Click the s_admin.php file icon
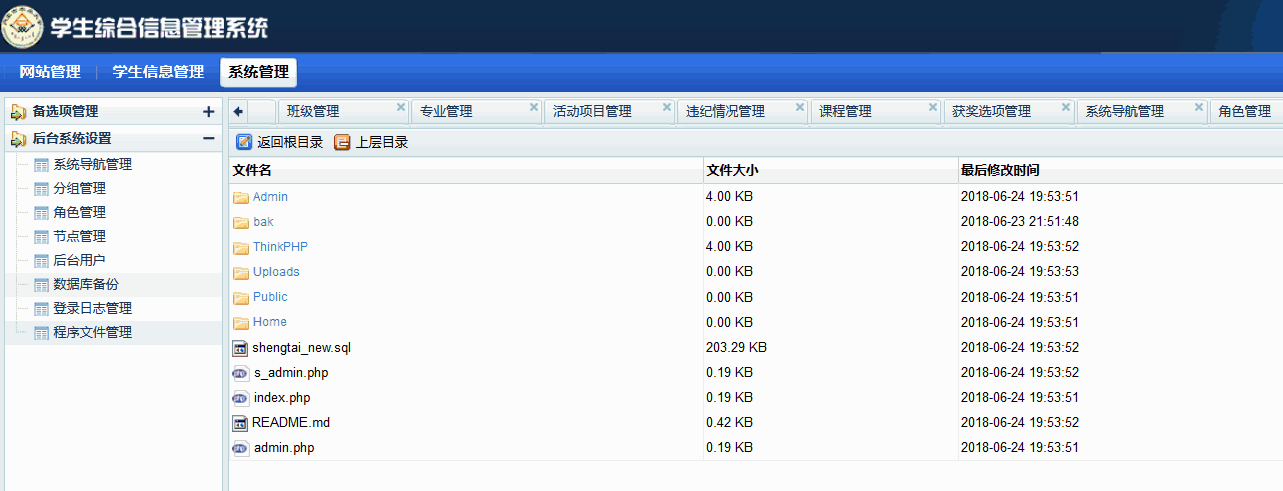 pyautogui.click(x=240, y=373)
